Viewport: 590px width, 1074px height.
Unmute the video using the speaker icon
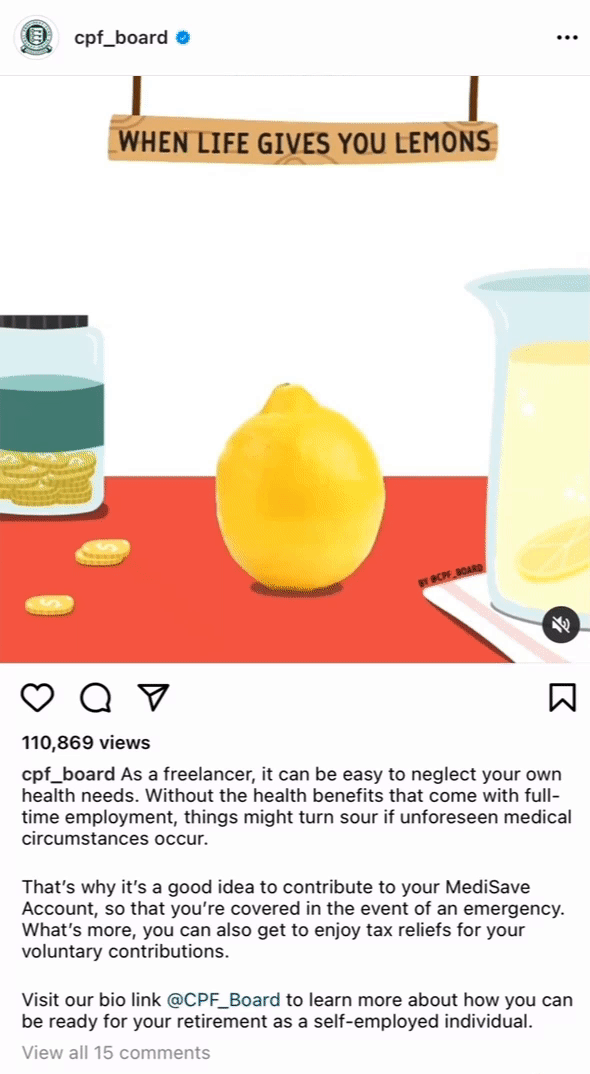[x=561, y=624]
